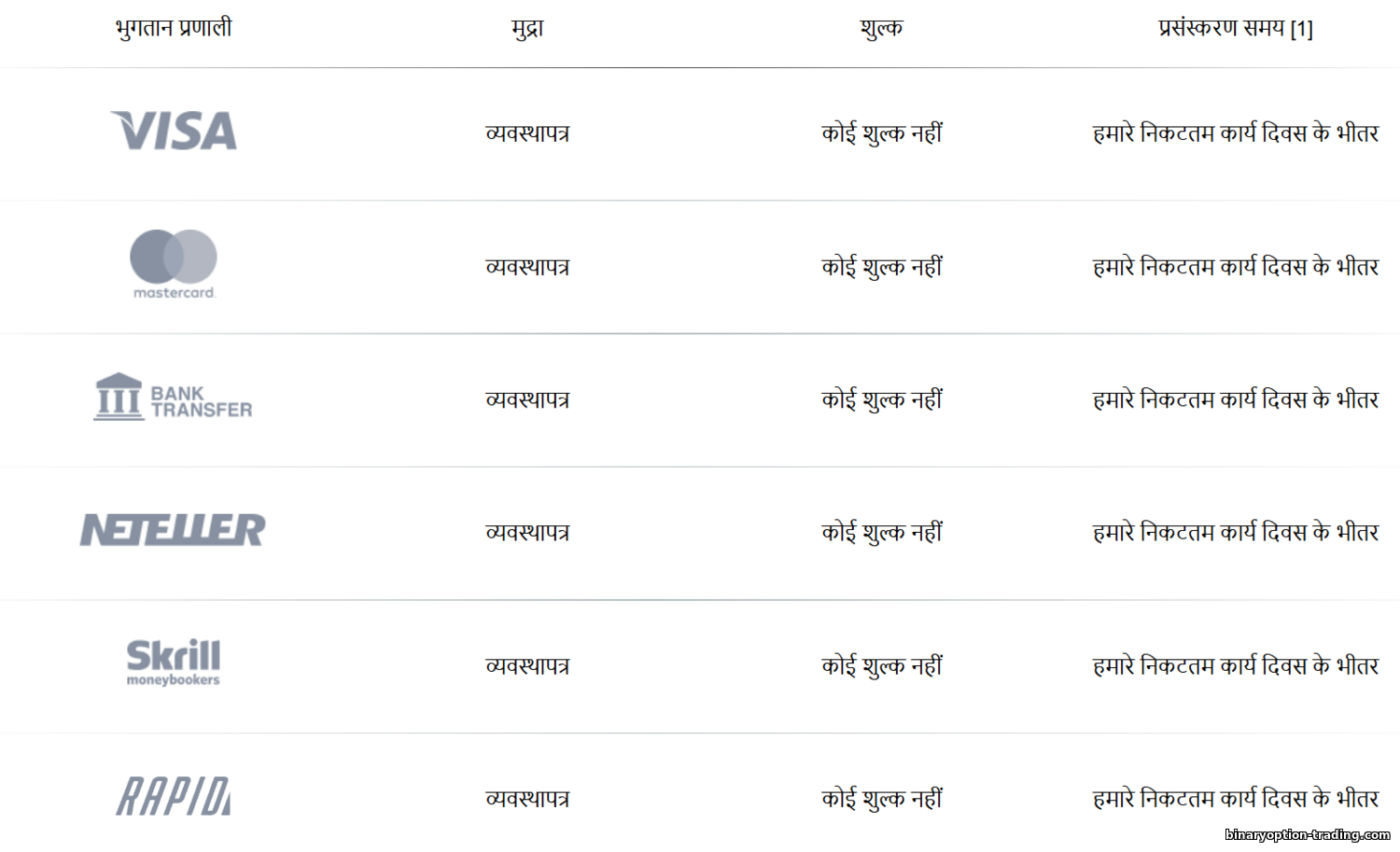Click the Neteller logo
Screen dimensions: 1400x852
(173, 530)
